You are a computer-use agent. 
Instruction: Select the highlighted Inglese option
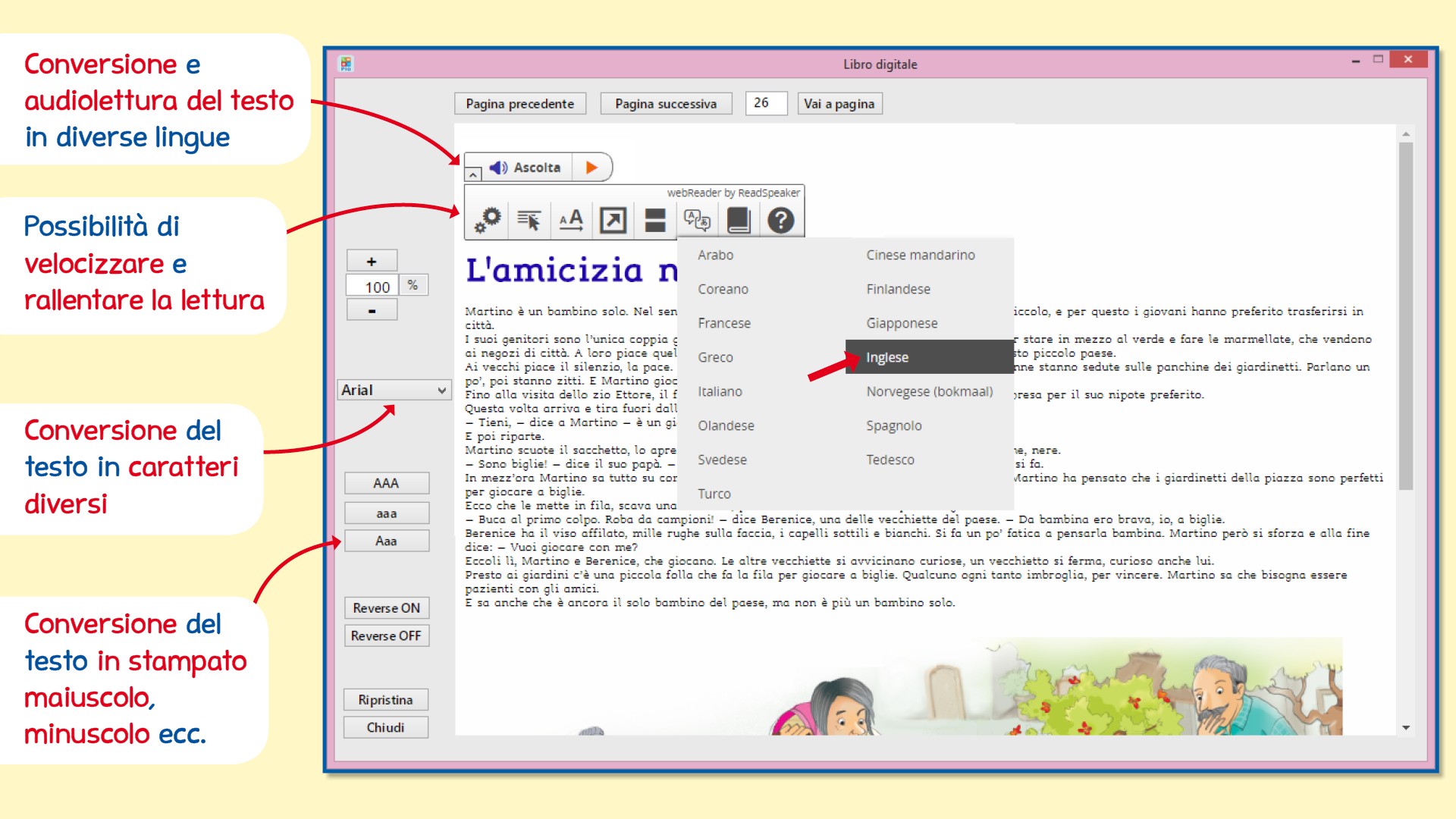pyautogui.click(x=930, y=357)
